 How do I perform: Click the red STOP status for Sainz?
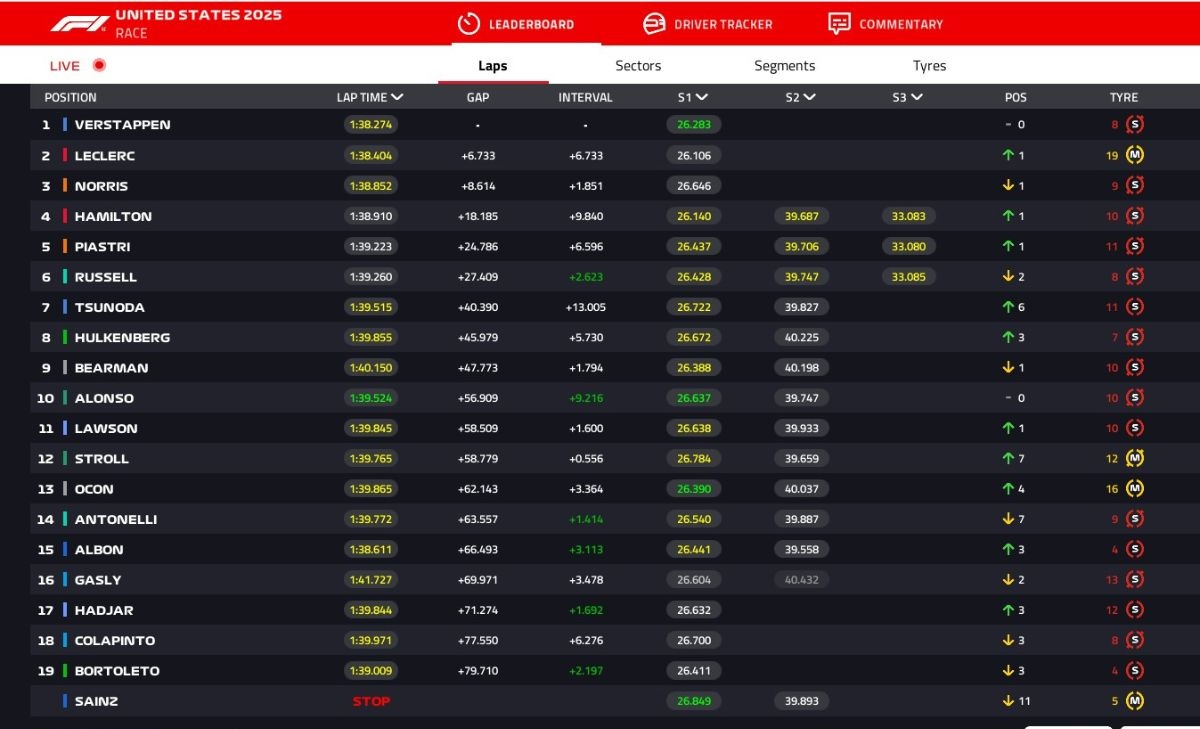click(371, 701)
